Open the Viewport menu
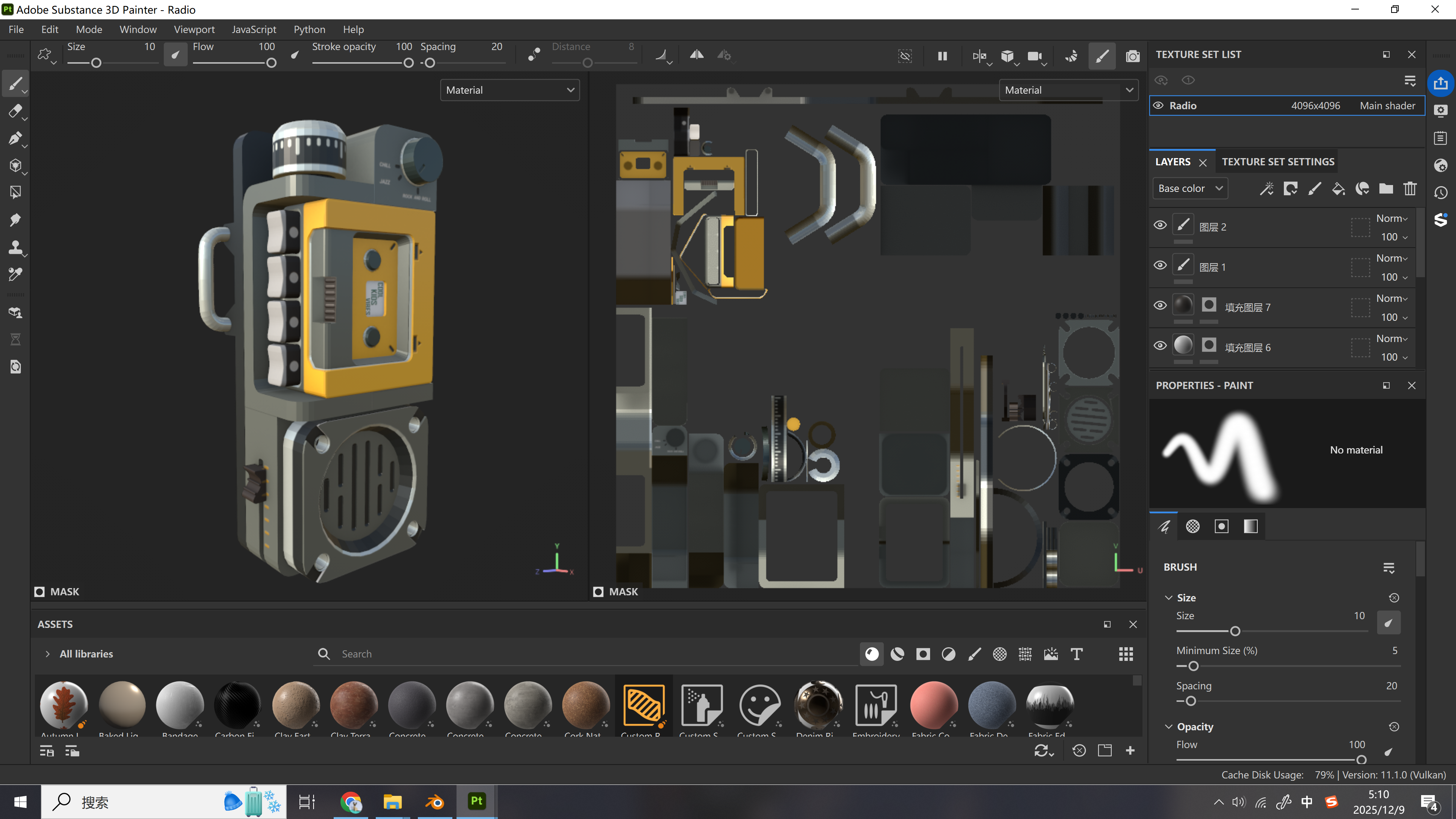The height and width of the screenshot is (819, 1456). click(x=194, y=30)
